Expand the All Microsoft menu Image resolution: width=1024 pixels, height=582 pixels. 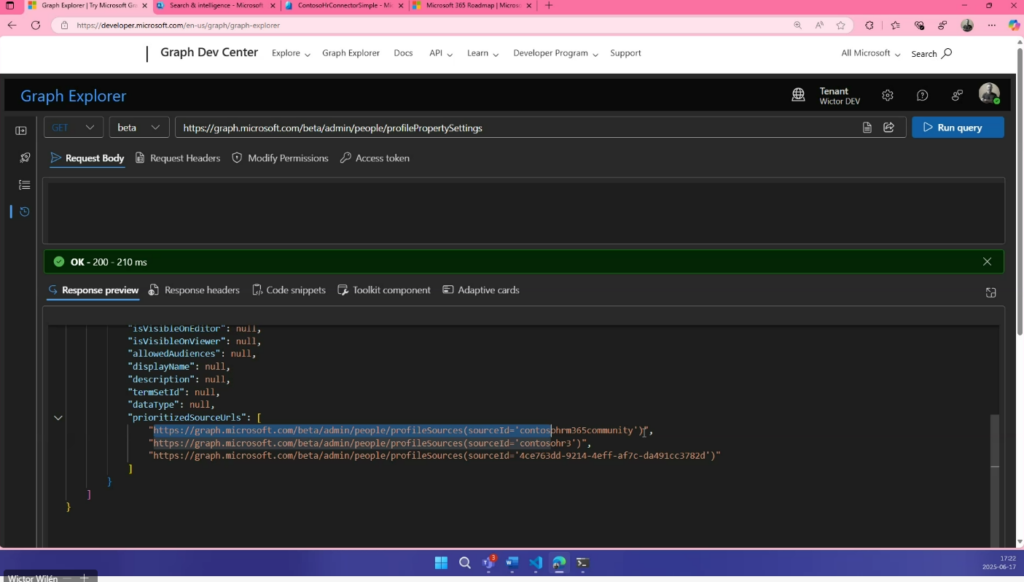(x=871, y=53)
